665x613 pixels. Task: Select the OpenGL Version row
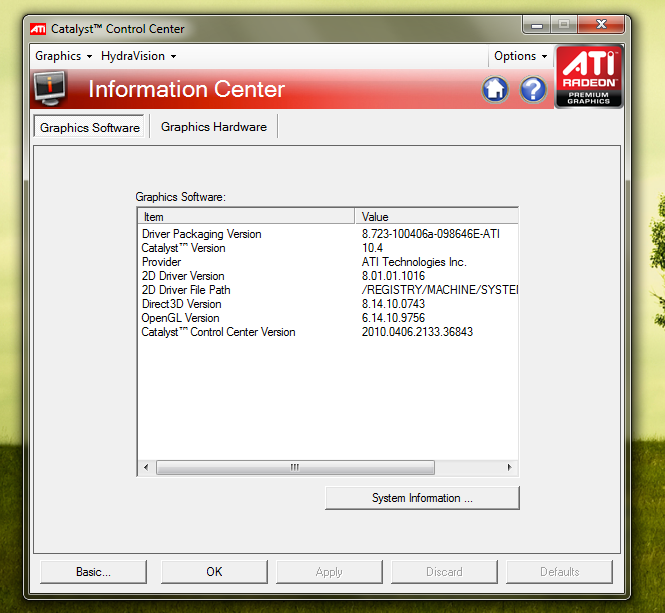tap(328, 318)
